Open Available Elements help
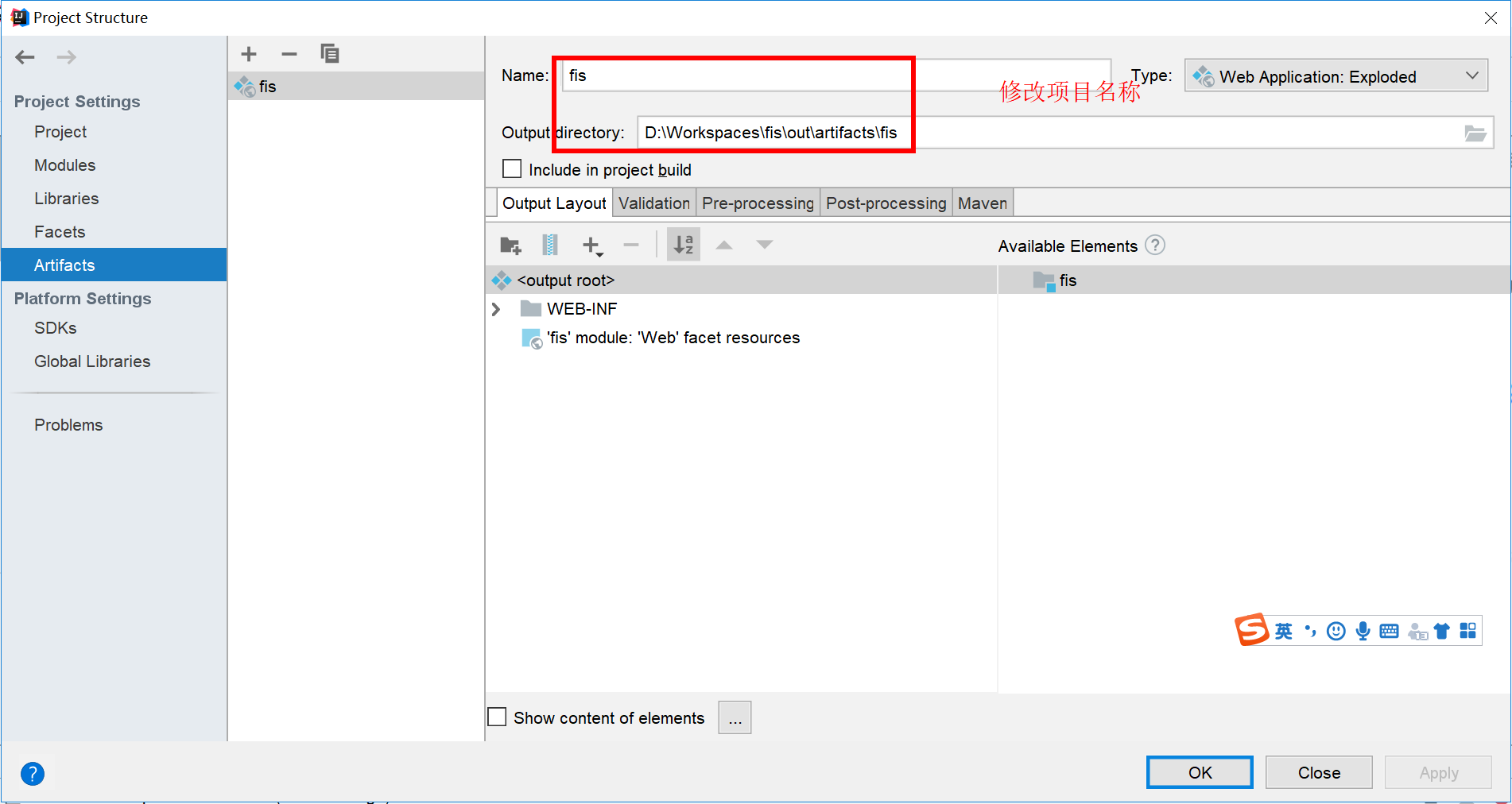The height and width of the screenshot is (804, 1512). pos(1155,245)
